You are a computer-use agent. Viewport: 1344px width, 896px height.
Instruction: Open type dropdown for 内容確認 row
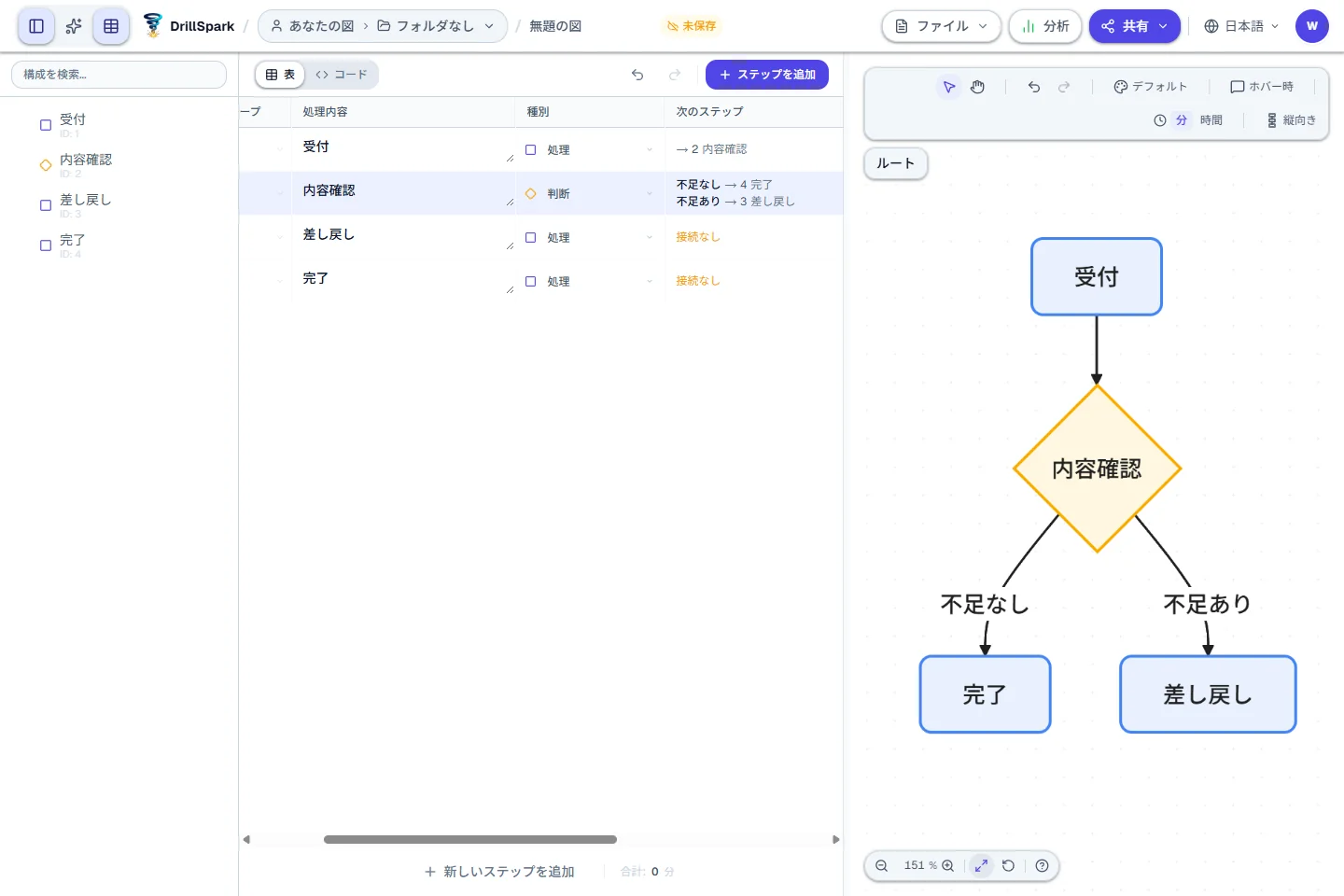[x=590, y=193]
